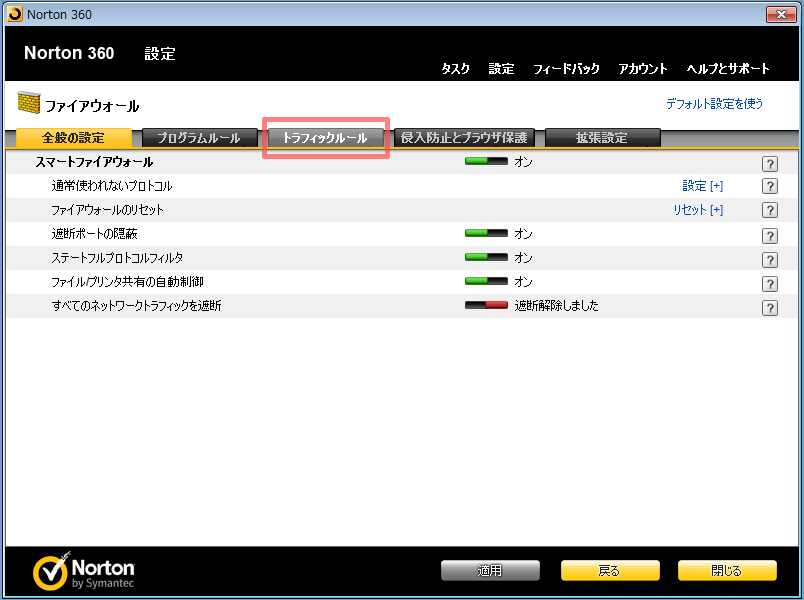804x600 pixels.
Task: Select the 通常使われないプロトコル label
Action: [112, 186]
